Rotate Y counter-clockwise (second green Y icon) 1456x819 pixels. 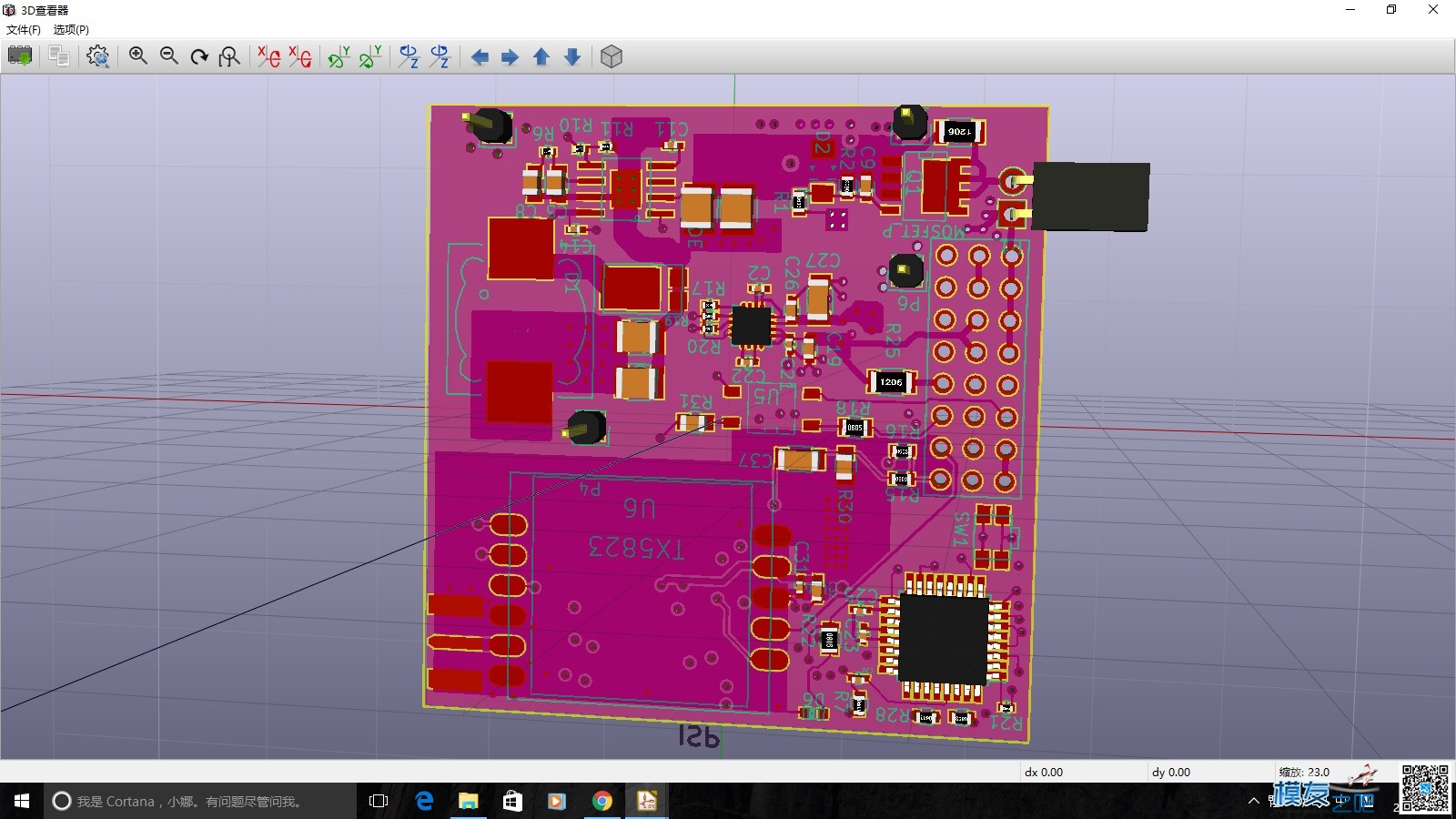370,56
